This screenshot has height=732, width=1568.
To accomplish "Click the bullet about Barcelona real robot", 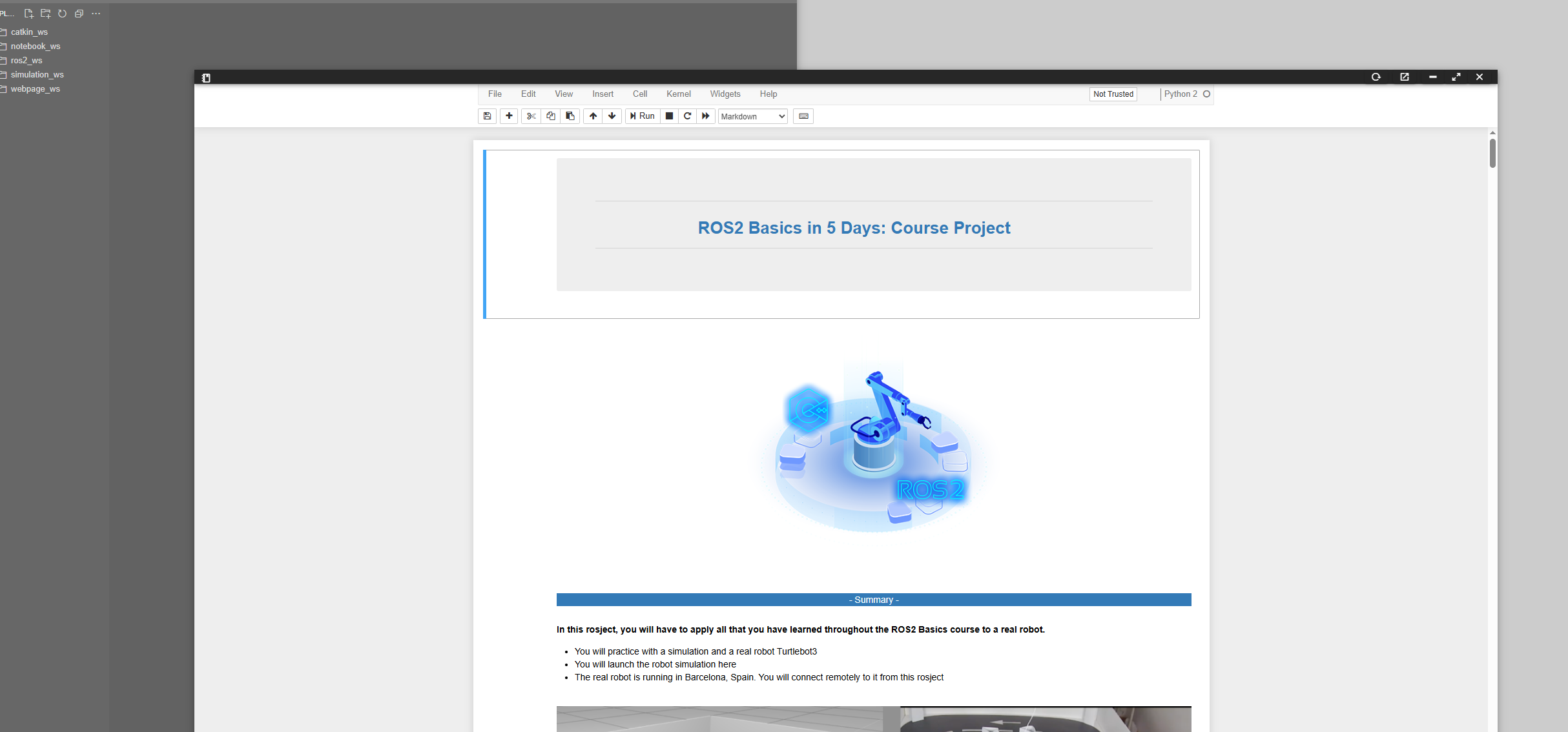I will (759, 677).
